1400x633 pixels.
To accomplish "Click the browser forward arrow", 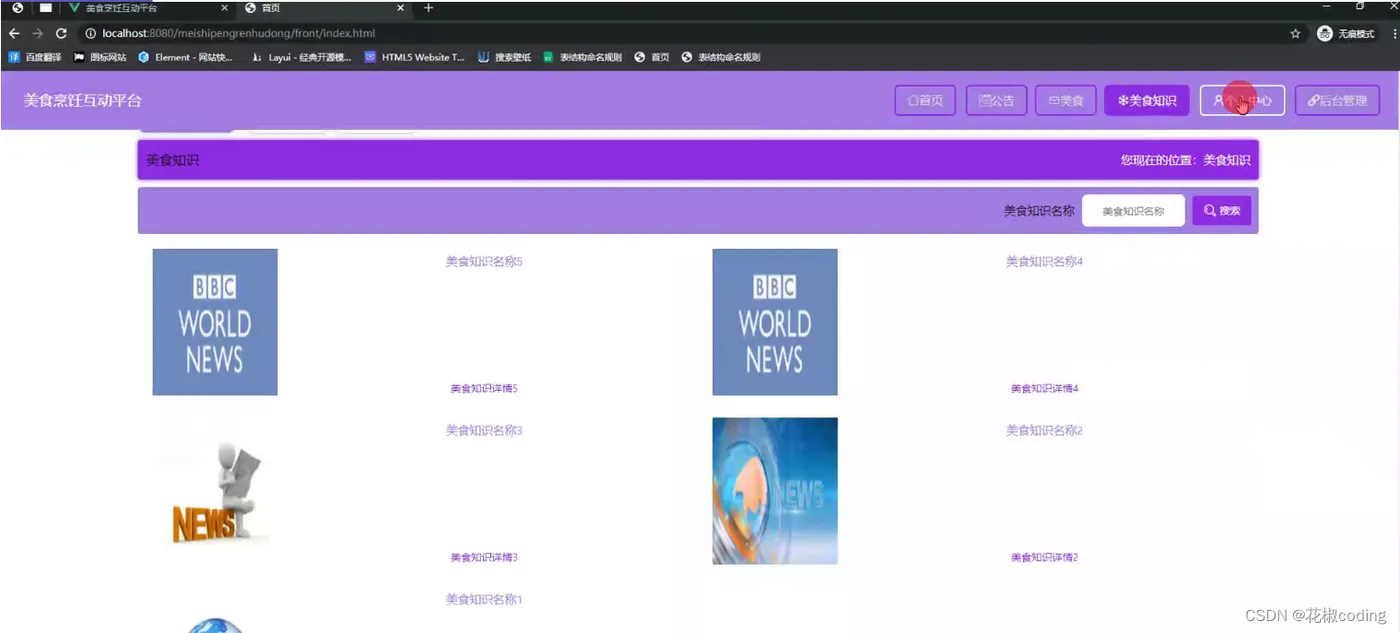I will point(38,33).
